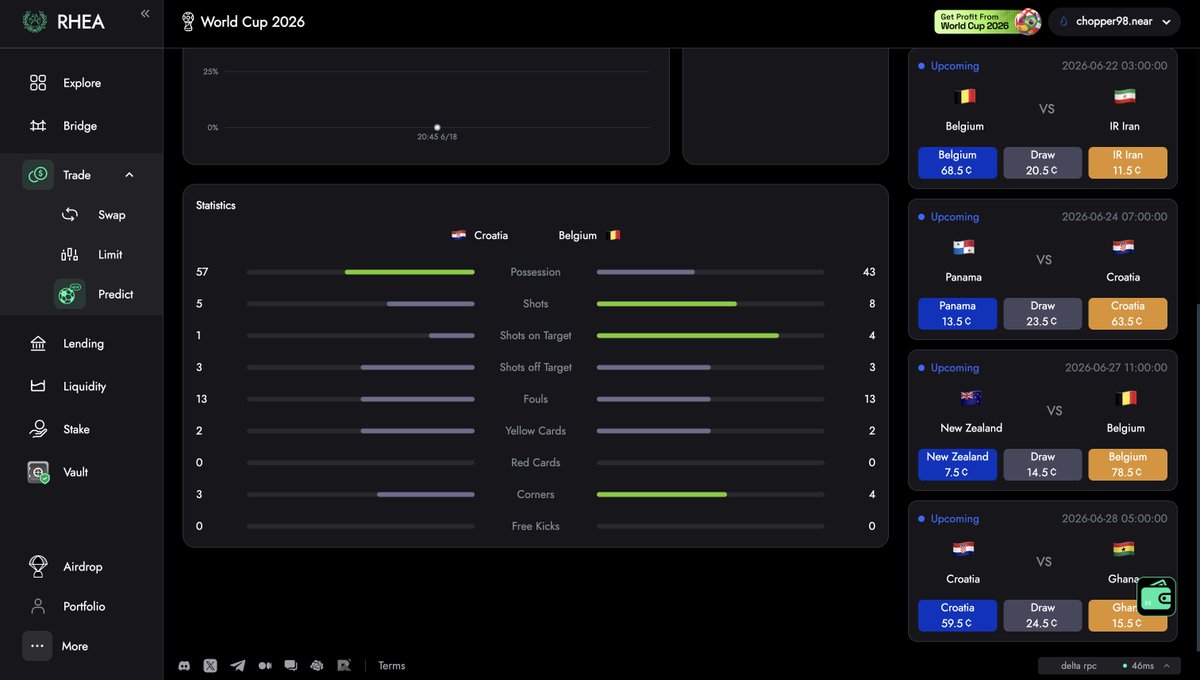Open the Stake hand icon

(38, 430)
